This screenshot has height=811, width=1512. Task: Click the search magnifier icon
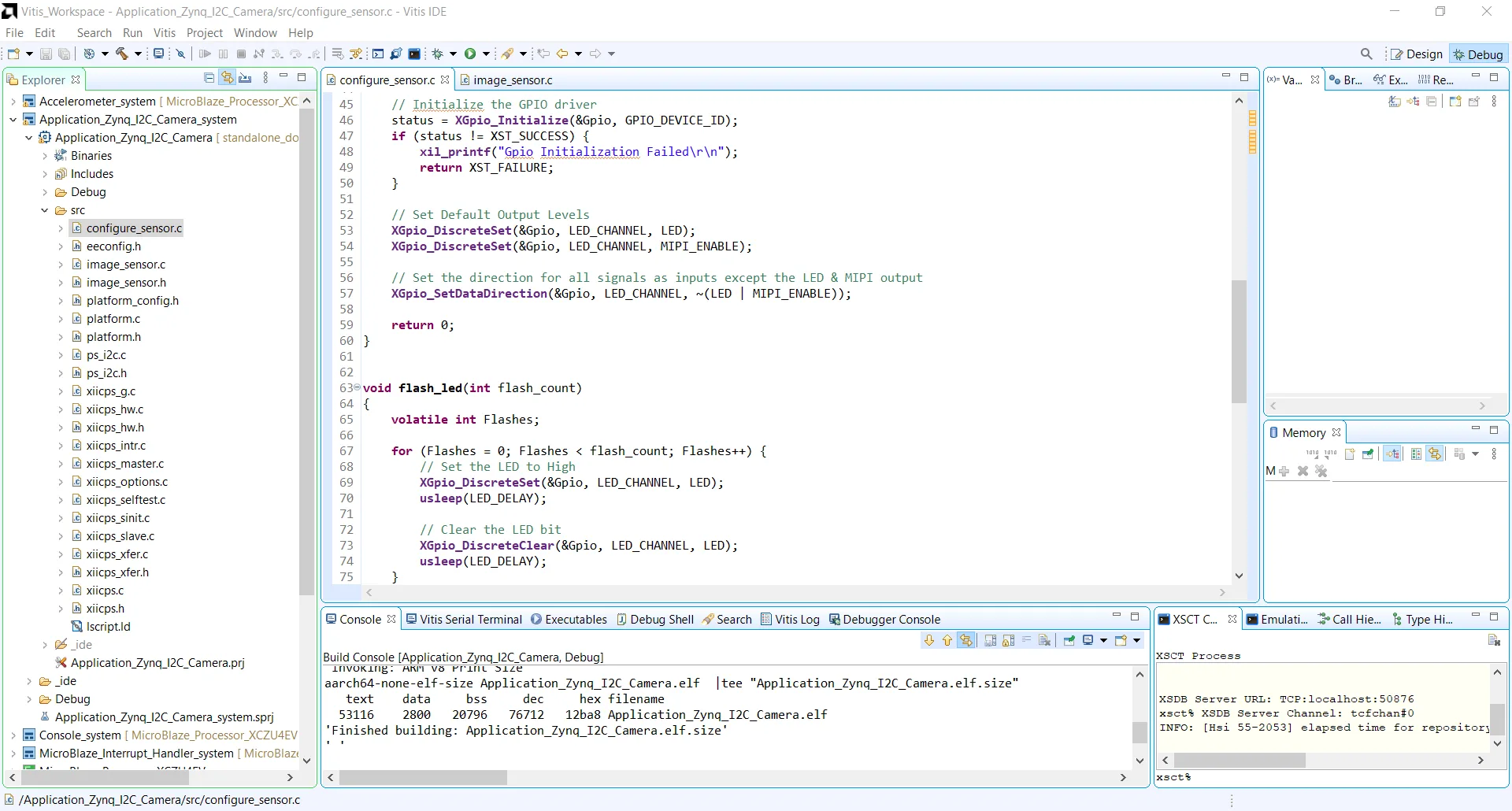(1366, 54)
